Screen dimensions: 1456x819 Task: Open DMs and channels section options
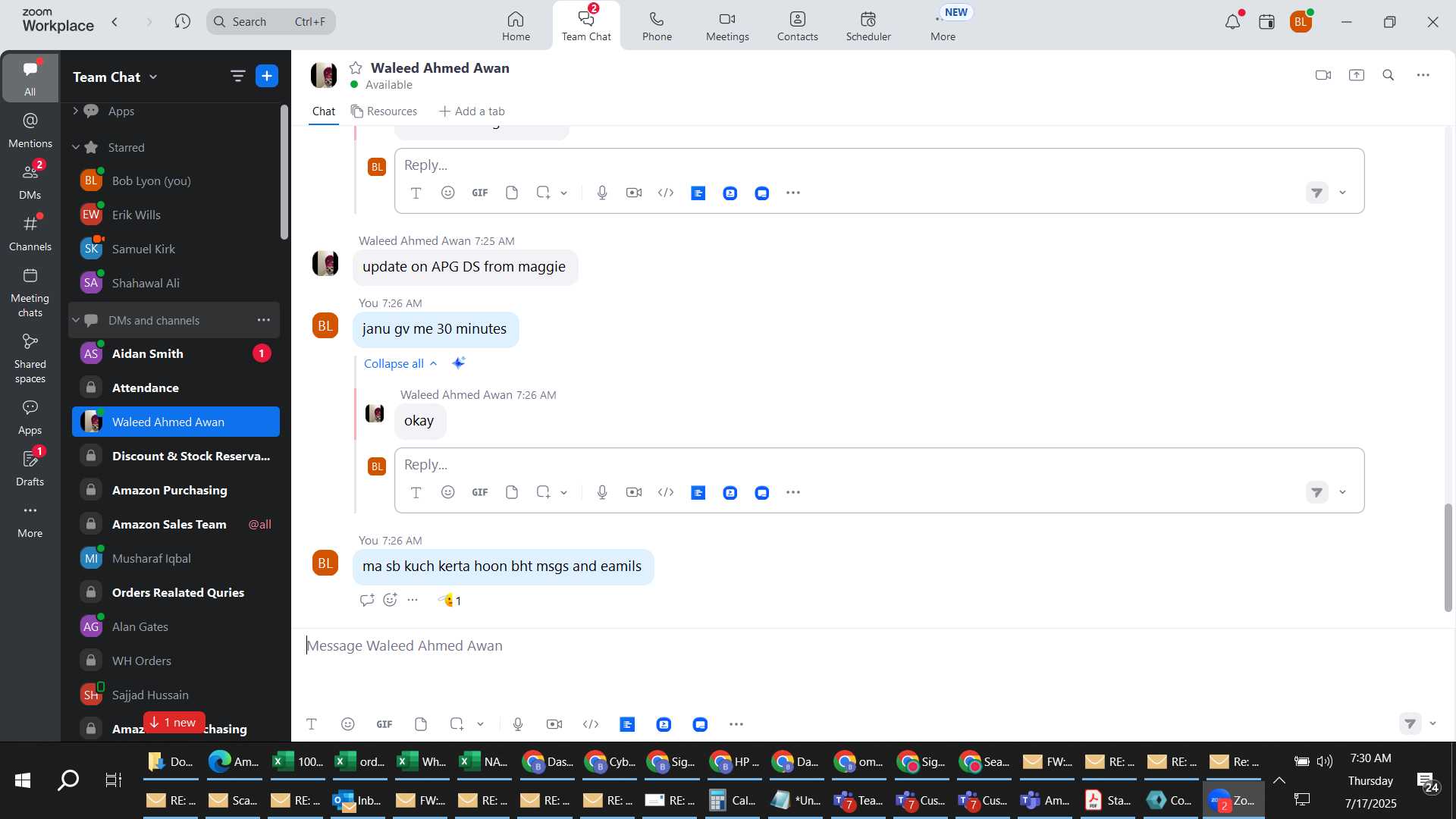[x=263, y=320]
